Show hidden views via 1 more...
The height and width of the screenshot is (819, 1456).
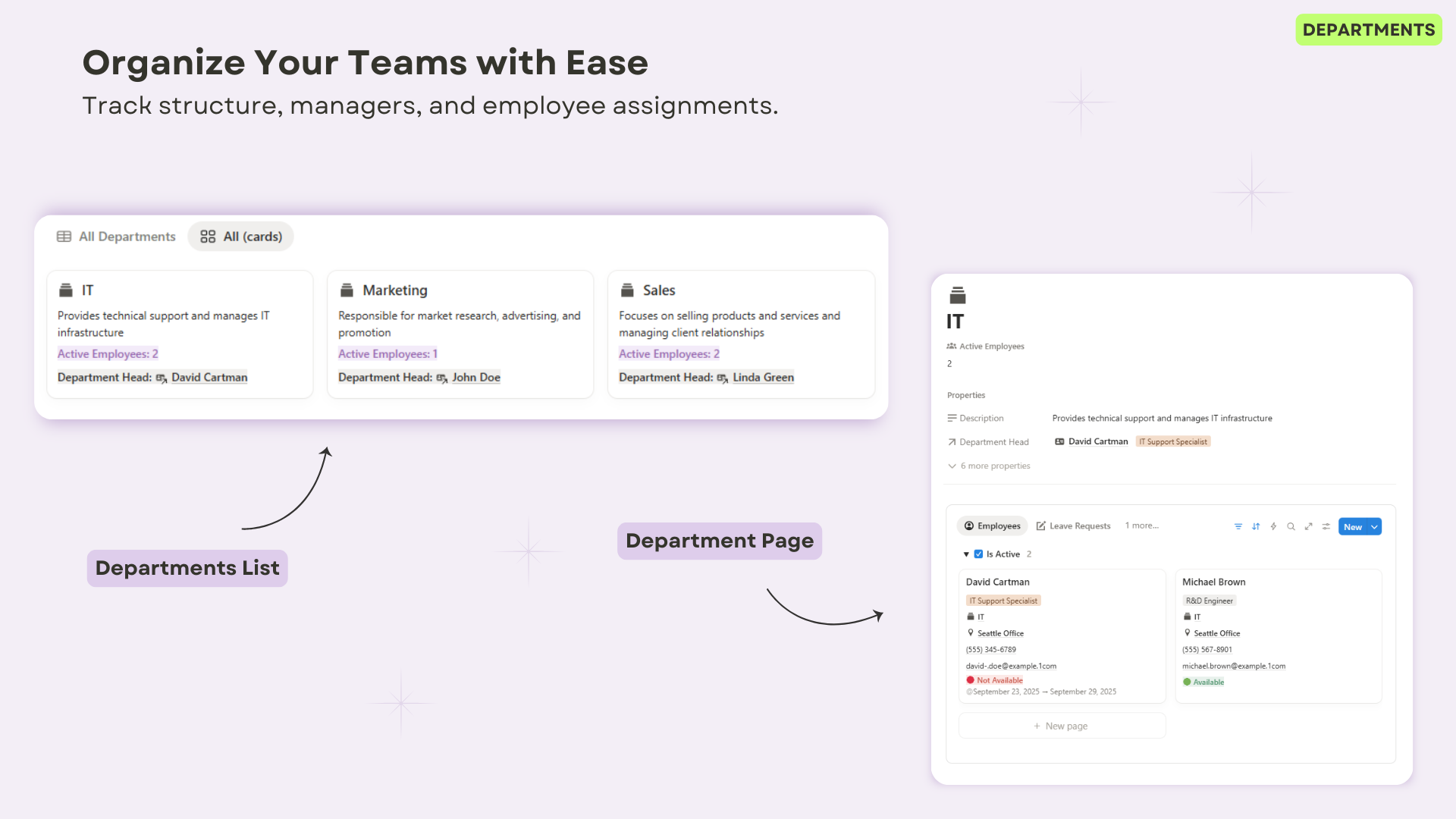(x=1141, y=526)
